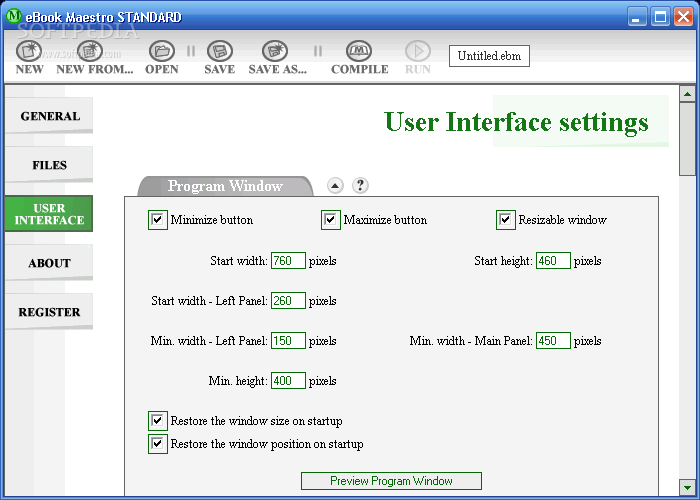This screenshot has width=700, height=500.
Task: Toggle Restore the window size on startup
Action: [158, 421]
